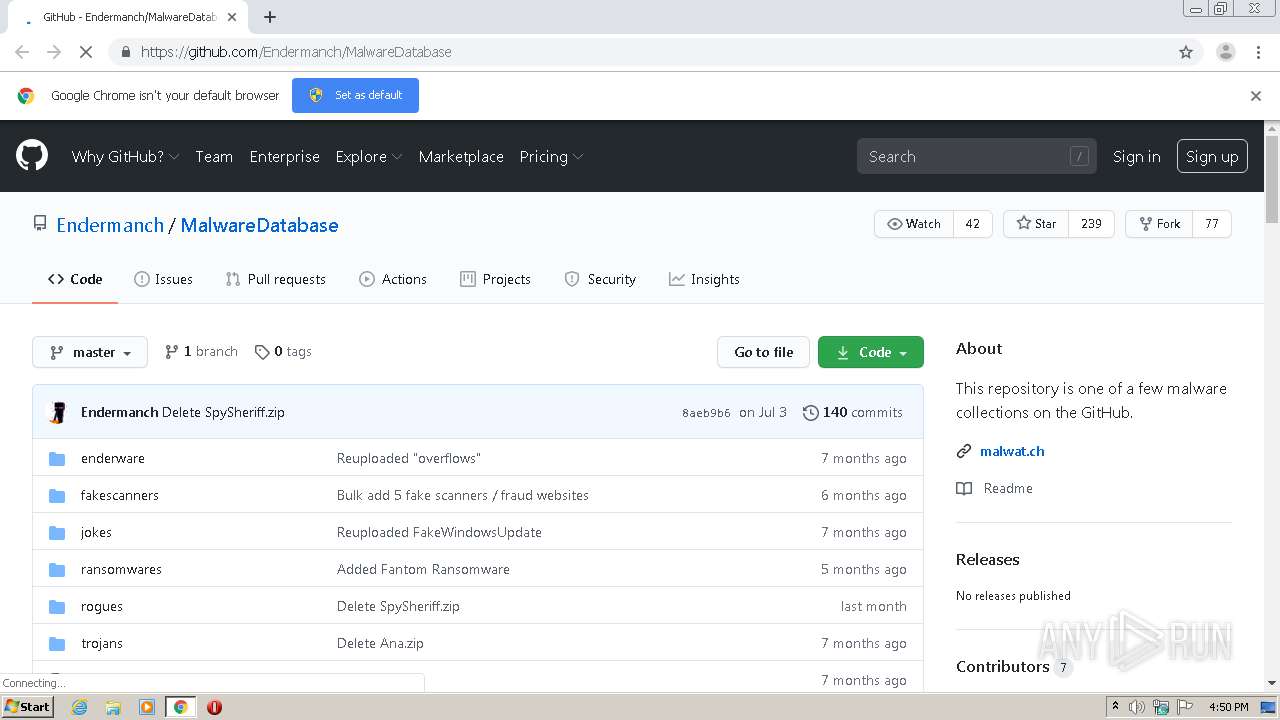1280x720 pixels.
Task: Open a new tab with plus icon
Action: (270, 17)
